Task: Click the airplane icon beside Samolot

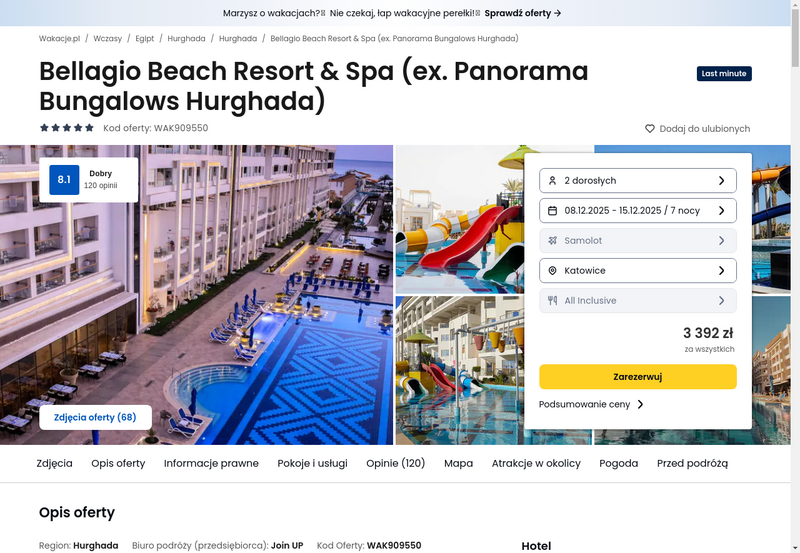Action: click(x=552, y=240)
